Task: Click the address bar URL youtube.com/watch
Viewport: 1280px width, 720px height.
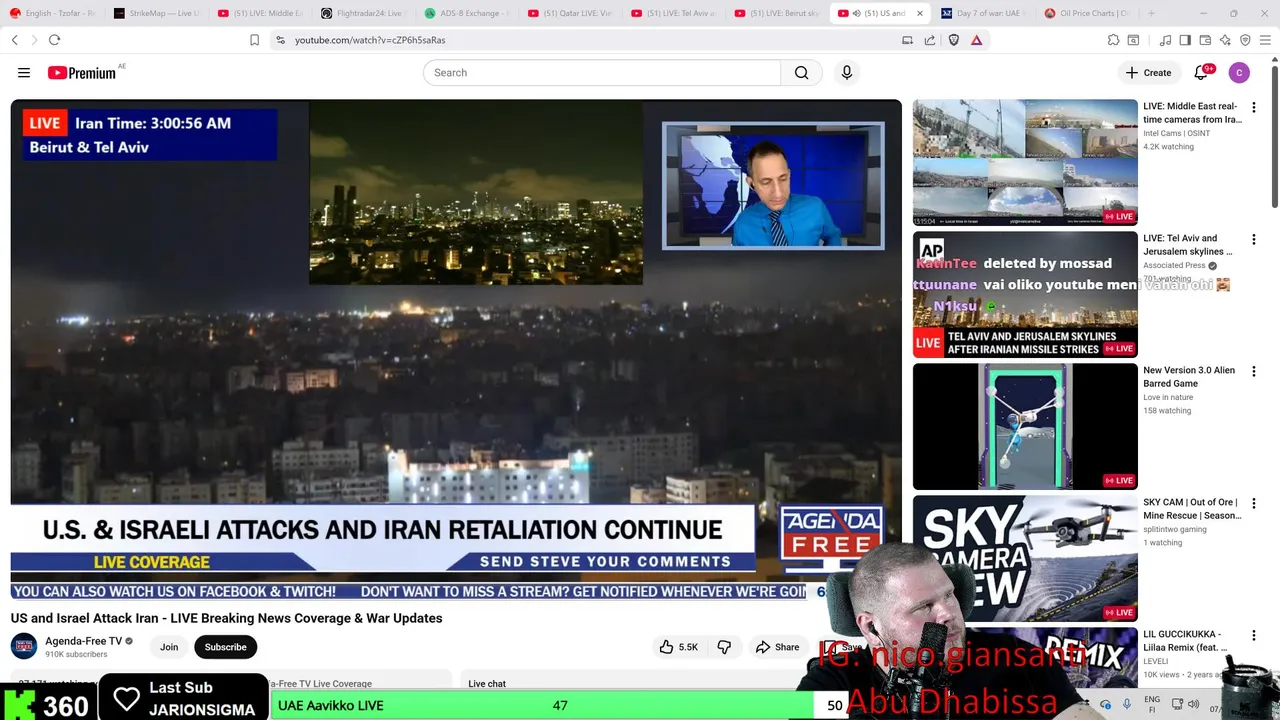Action: 370,40
